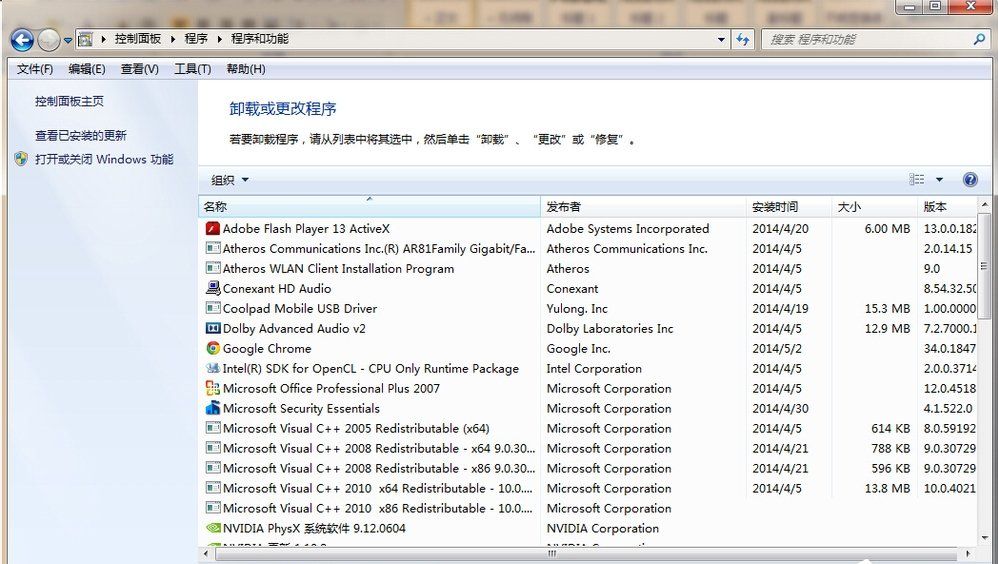
Task: Click the Visual C++ 2005 Redistributable icon
Action: pyautogui.click(x=213, y=428)
